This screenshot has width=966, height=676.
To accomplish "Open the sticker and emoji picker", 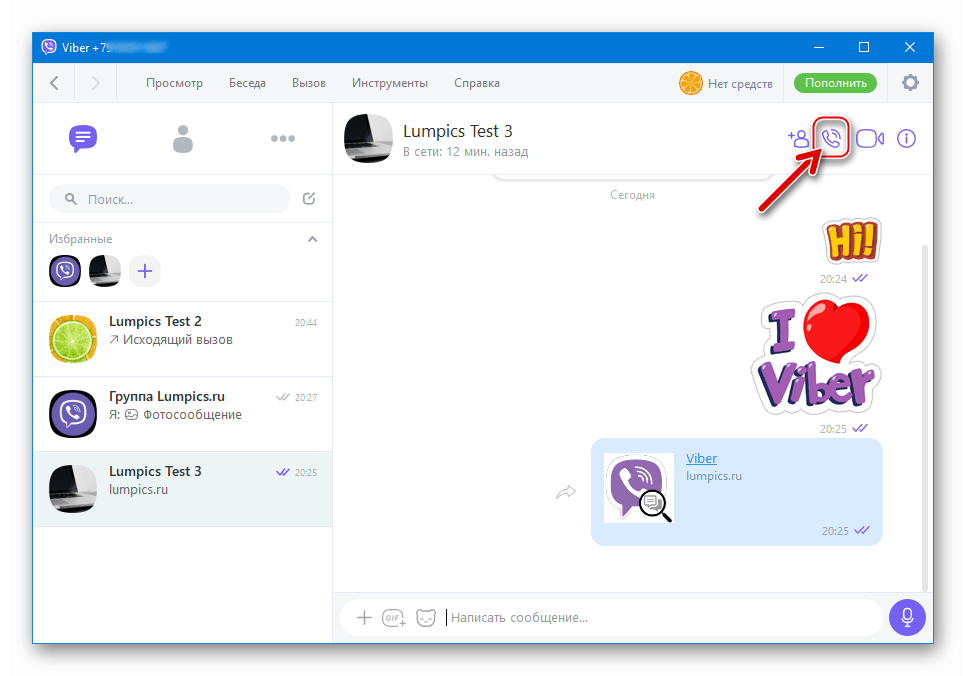I will [x=425, y=617].
